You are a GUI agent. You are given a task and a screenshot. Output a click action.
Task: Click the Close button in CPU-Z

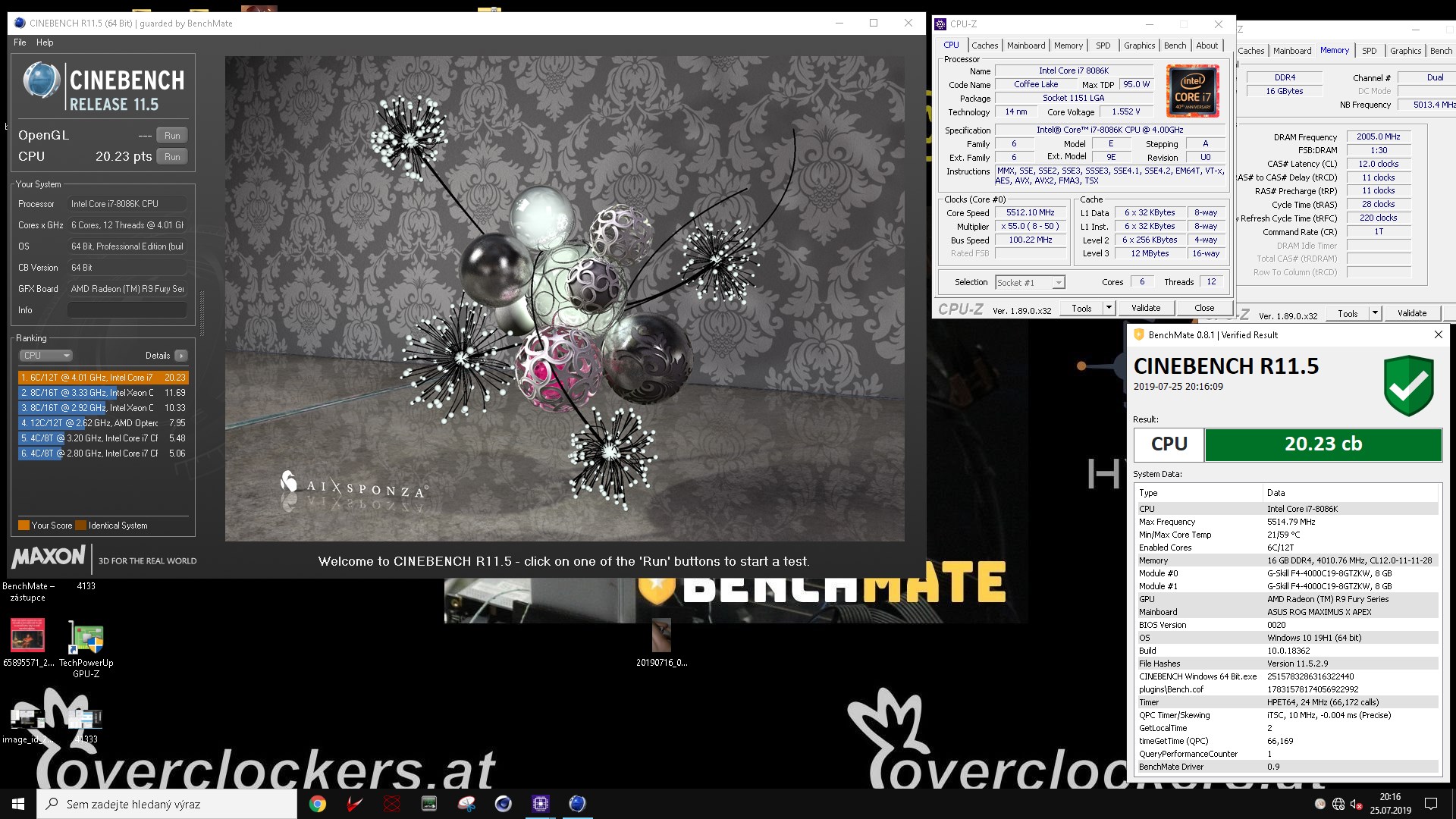pos(1204,308)
